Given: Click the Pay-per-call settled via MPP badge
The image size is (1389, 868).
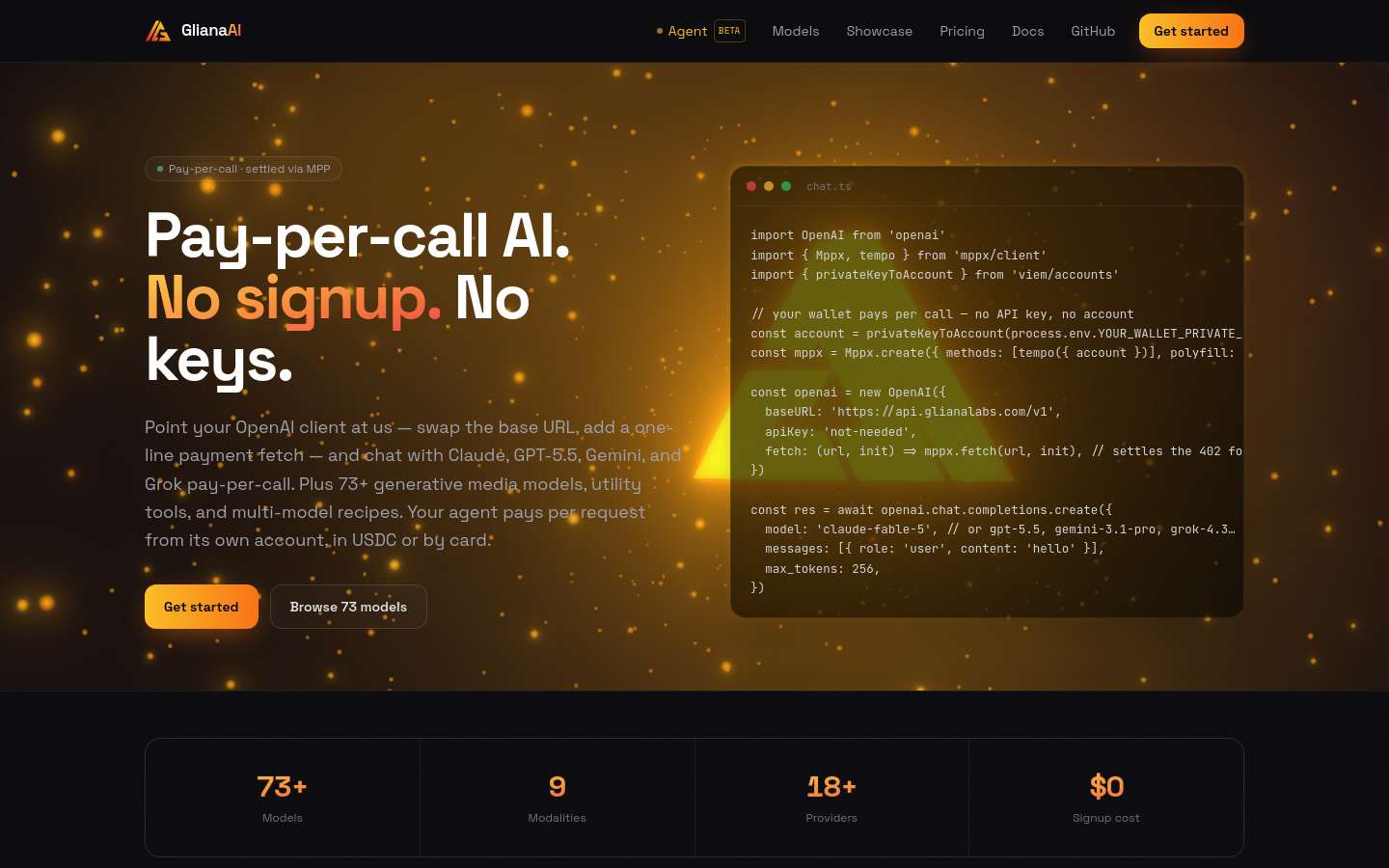Looking at the screenshot, I should (x=243, y=169).
